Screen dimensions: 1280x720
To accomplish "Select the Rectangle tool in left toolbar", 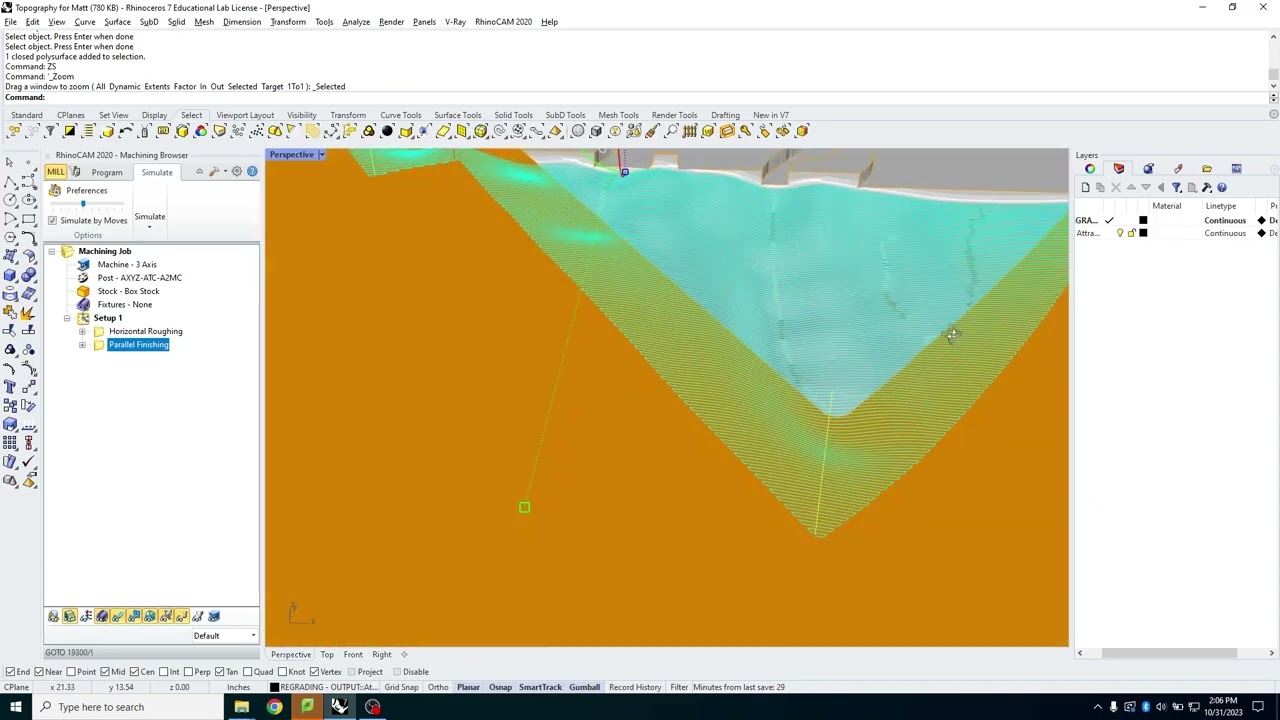I will pyautogui.click(x=28, y=218).
